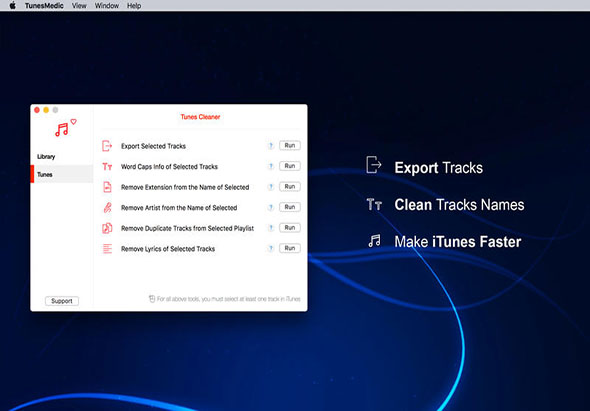Run Word Caps Info of Selected Tracks

click(x=290, y=166)
